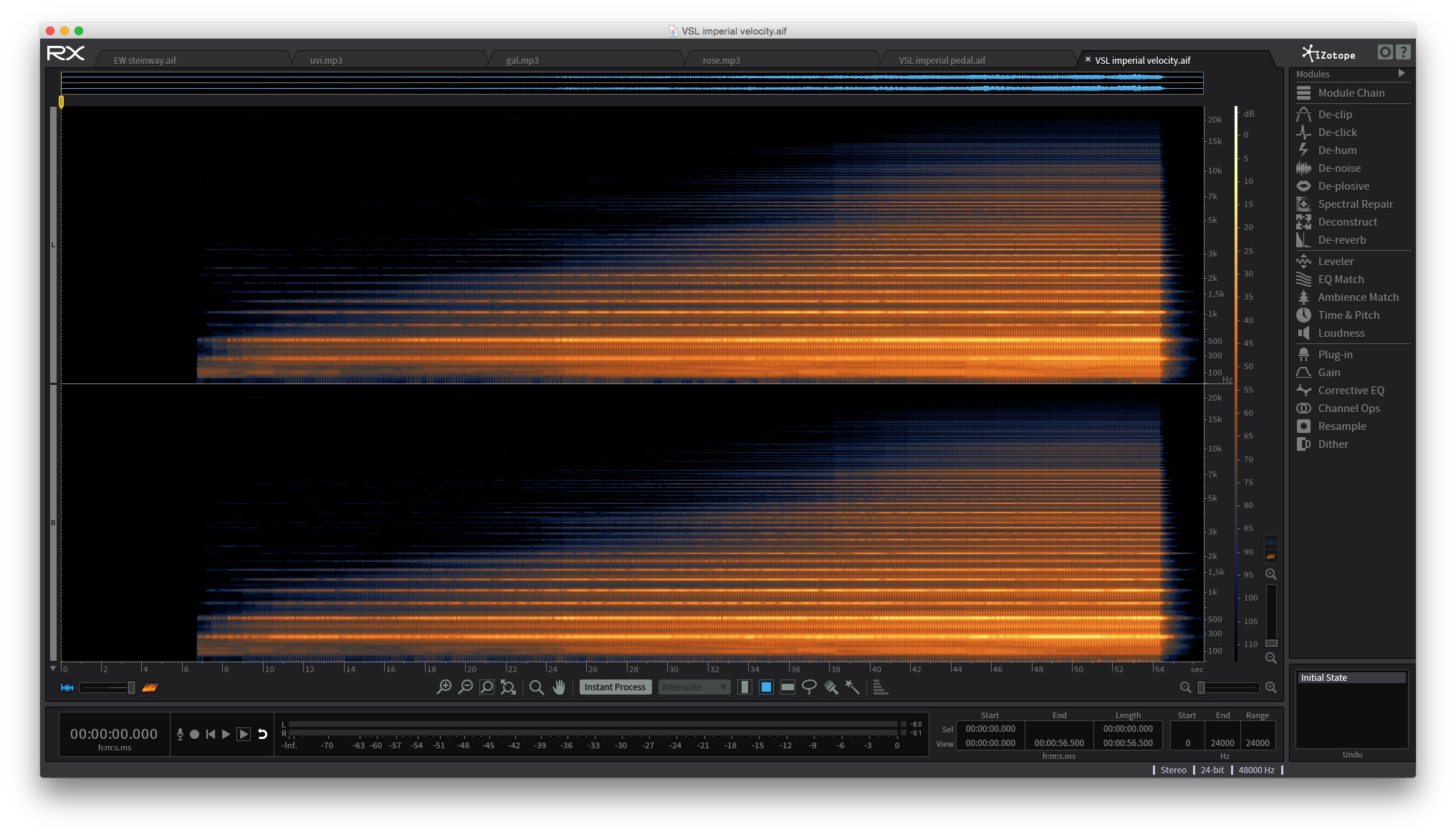
Task: Activate the Grab and Drag hand tool
Action: pos(559,687)
